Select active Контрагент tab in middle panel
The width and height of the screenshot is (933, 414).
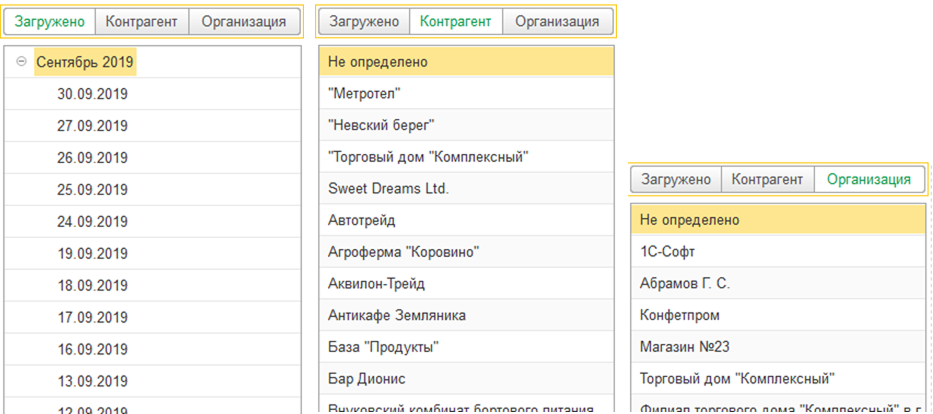pyautogui.click(x=456, y=22)
